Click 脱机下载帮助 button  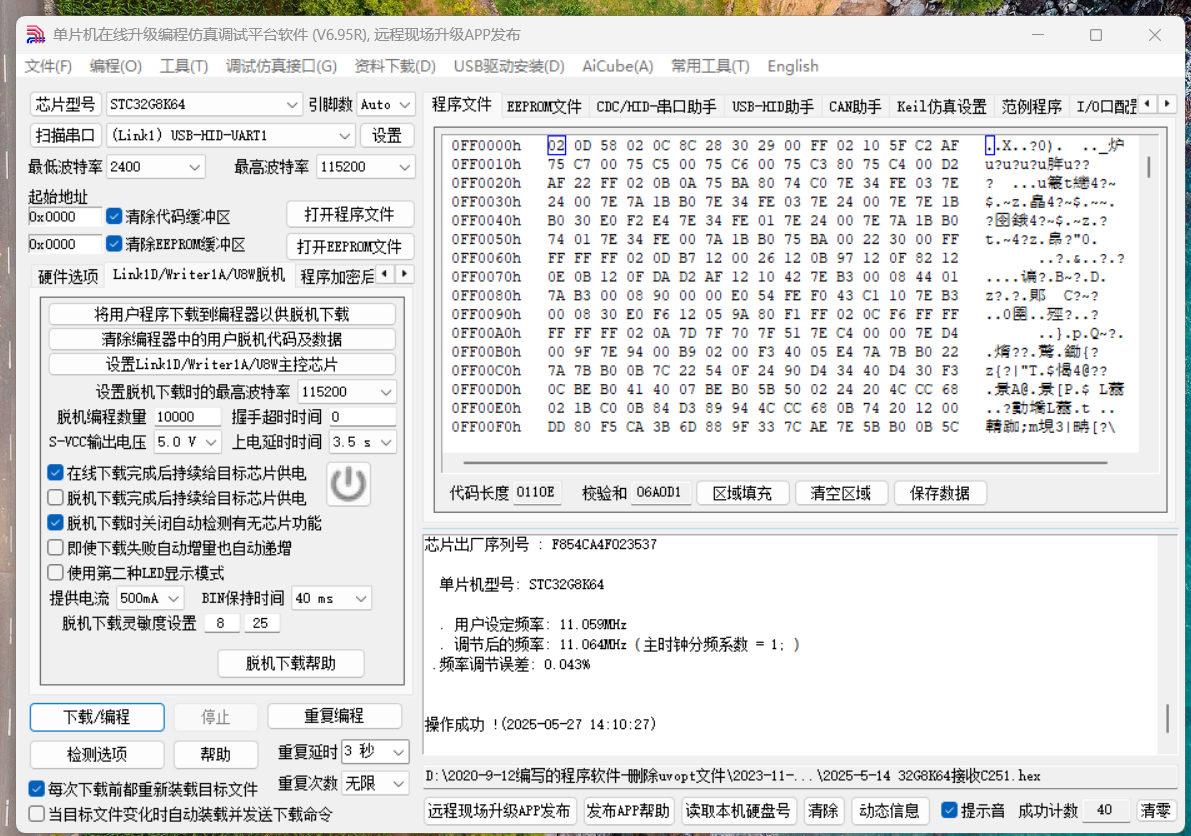[x=290, y=664]
